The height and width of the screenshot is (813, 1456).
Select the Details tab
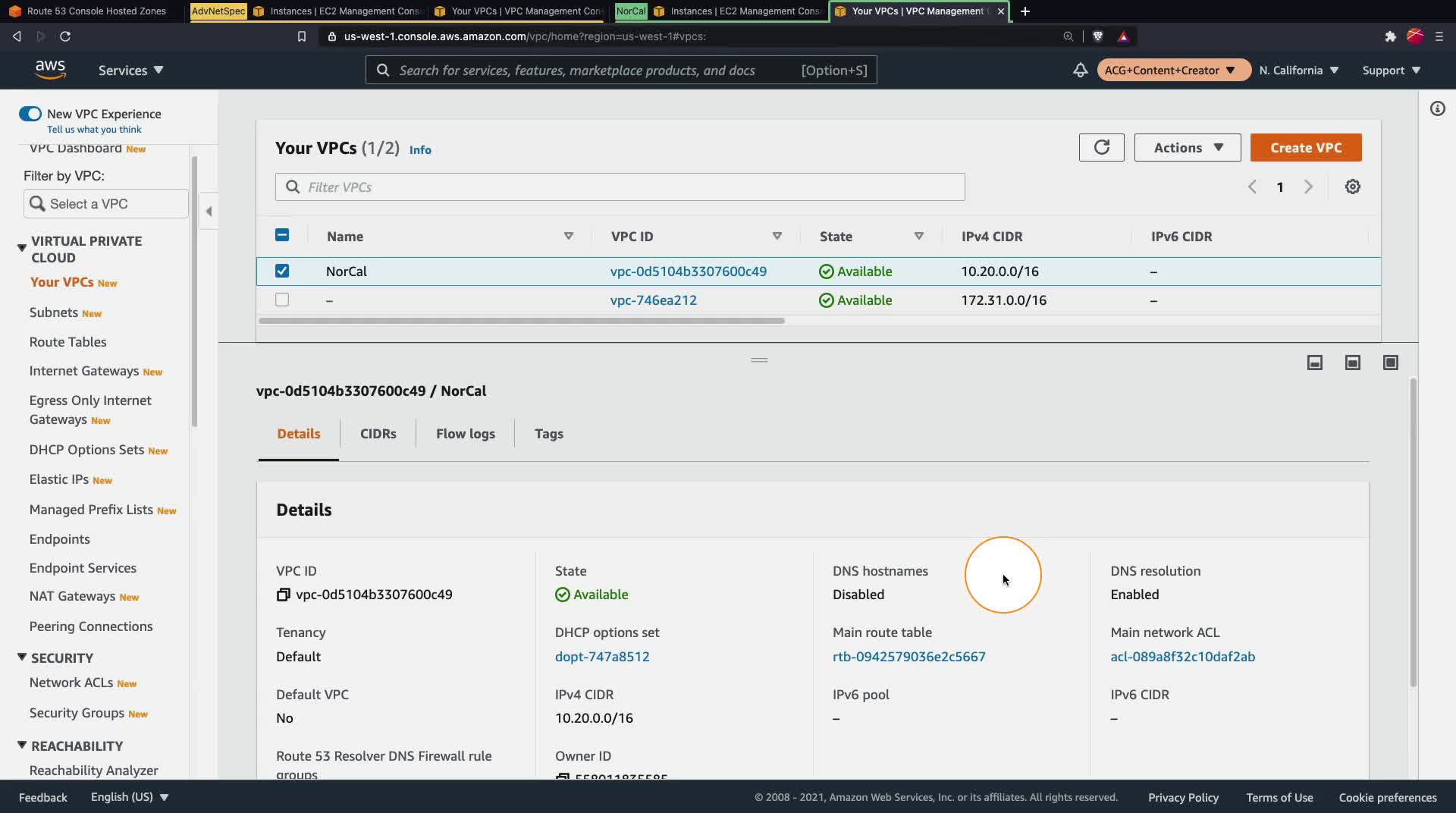[299, 434]
